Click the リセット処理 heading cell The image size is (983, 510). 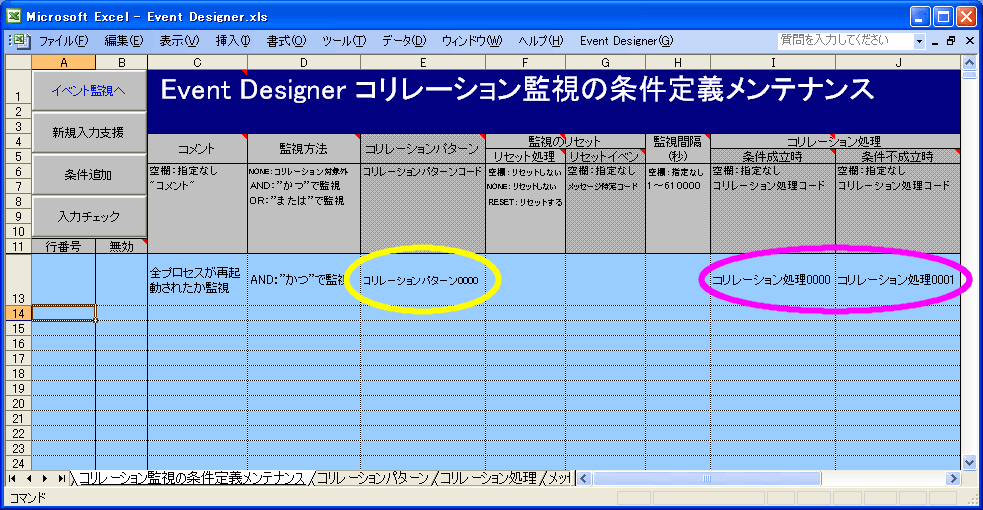525,157
